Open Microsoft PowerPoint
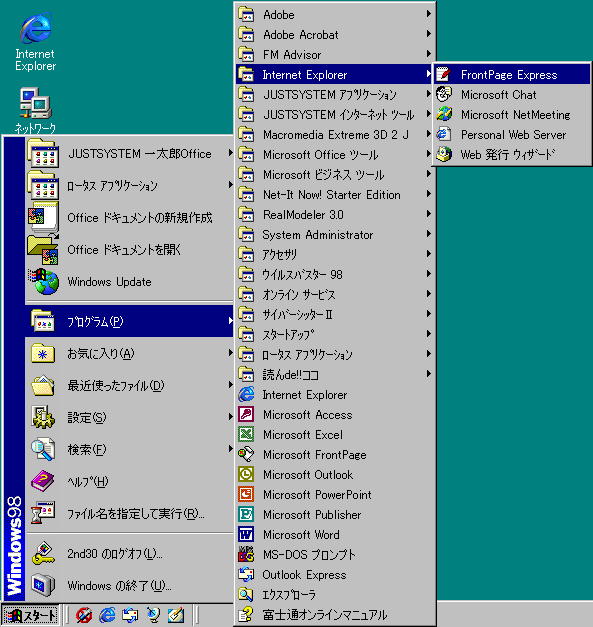593x627 pixels. click(335, 494)
